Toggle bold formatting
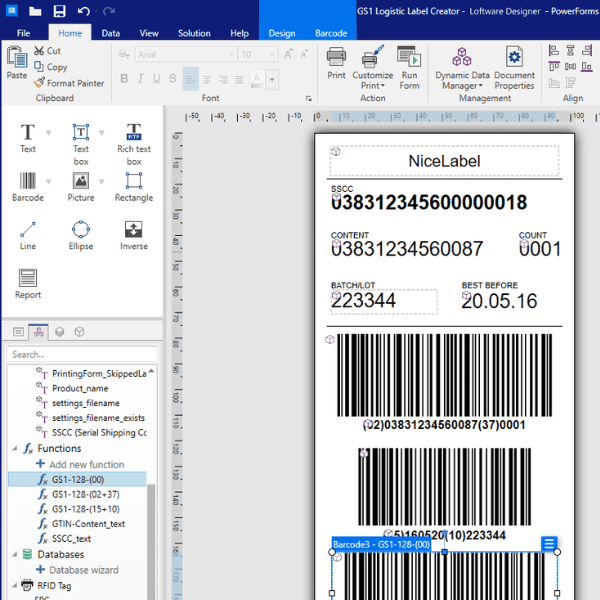This screenshot has height=600, width=600. point(125,78)
